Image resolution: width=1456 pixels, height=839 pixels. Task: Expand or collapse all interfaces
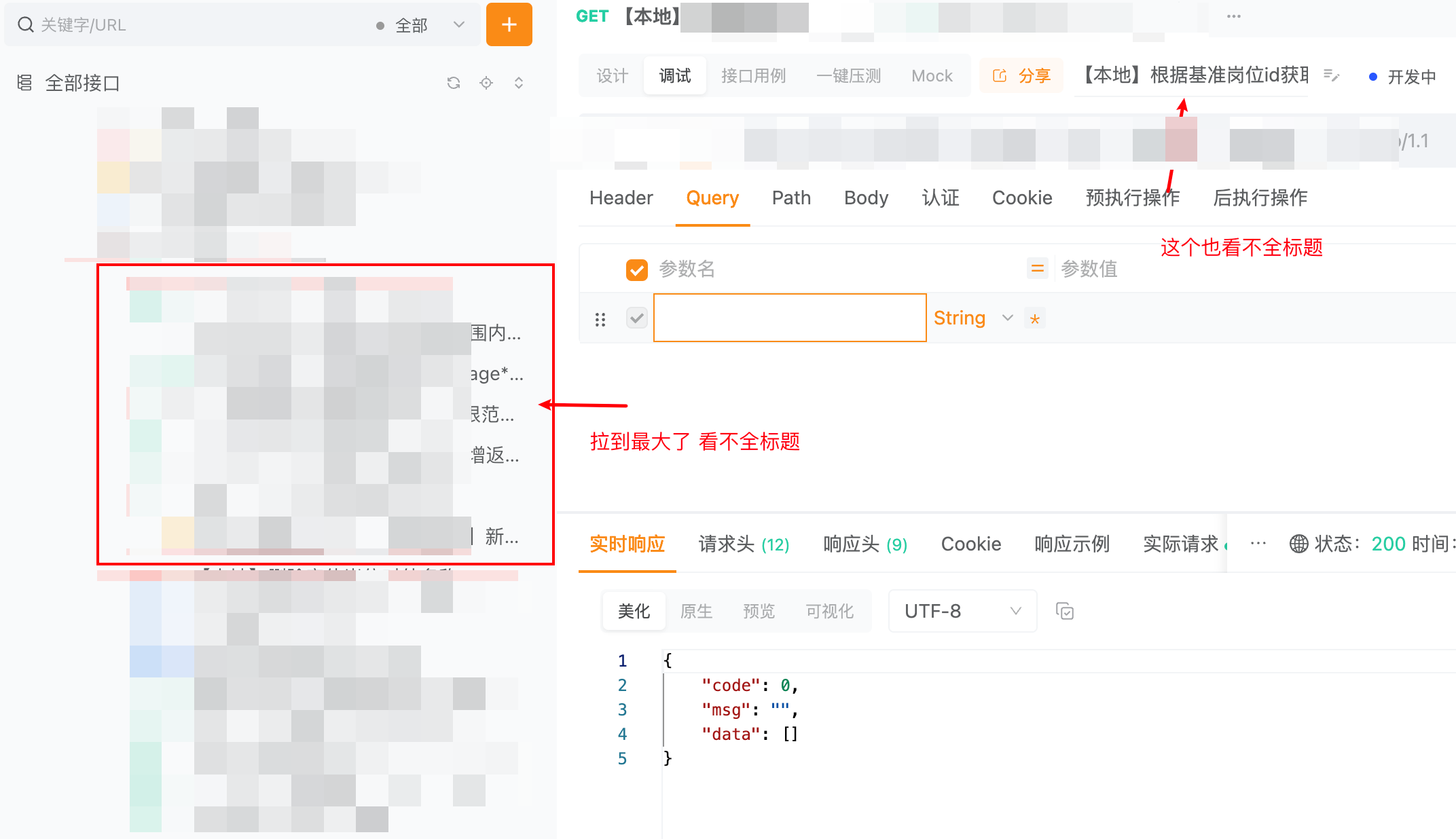519,83
